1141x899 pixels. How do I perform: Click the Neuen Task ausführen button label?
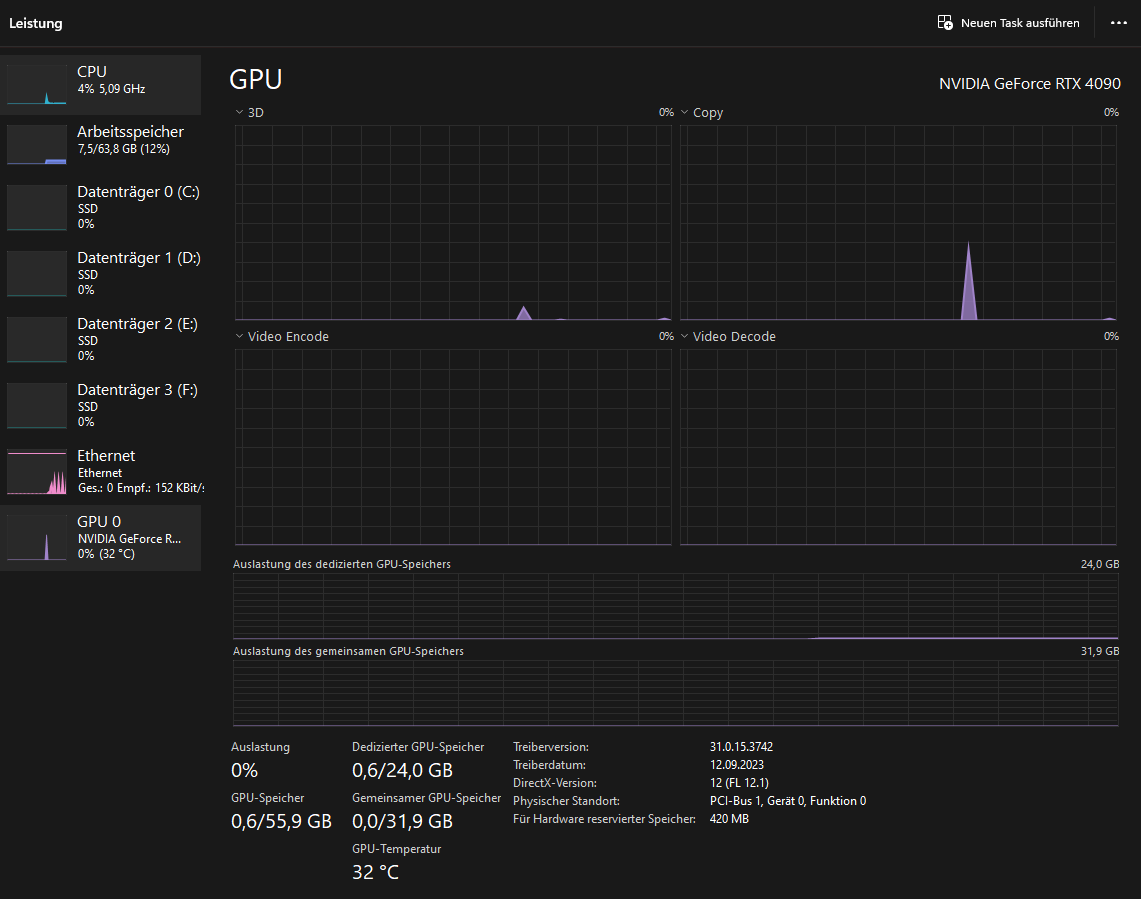click(1020, 23)
